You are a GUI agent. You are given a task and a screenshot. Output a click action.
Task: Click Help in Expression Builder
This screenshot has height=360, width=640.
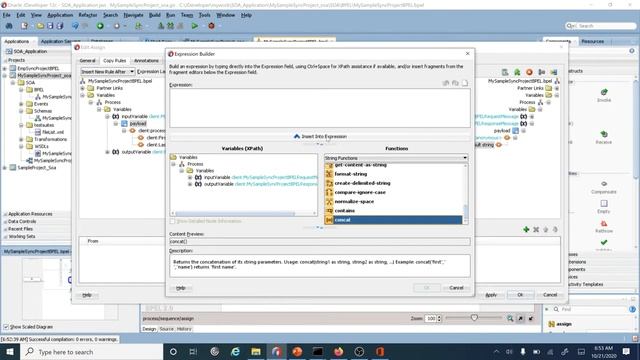(180, 288)
